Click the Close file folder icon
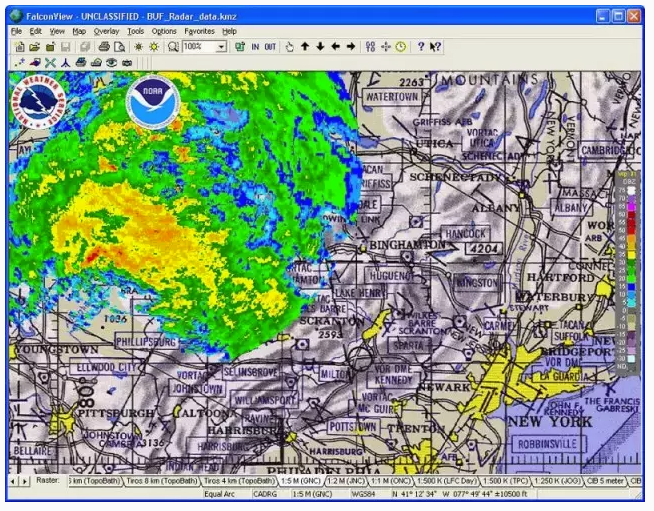 pos(50,47)
